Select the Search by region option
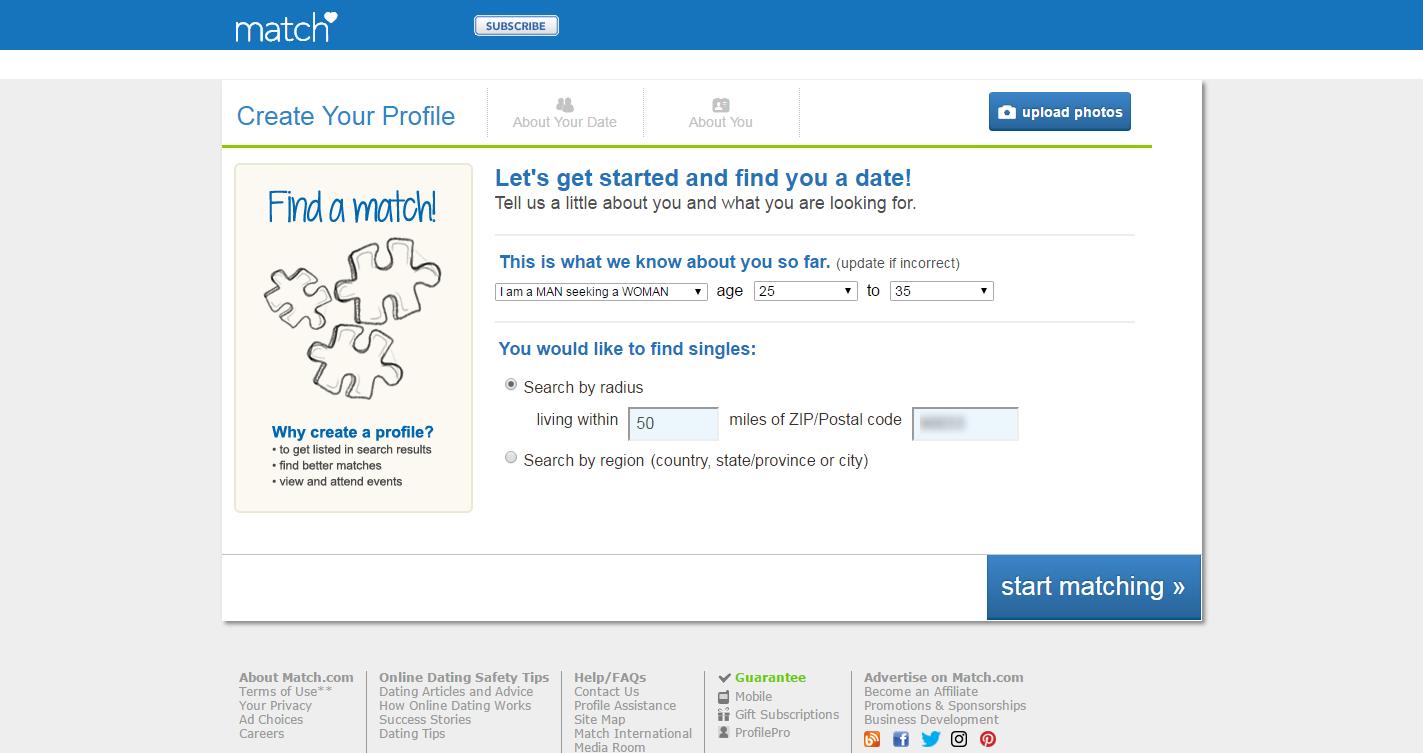1423x753 pixels. (511, 457)
